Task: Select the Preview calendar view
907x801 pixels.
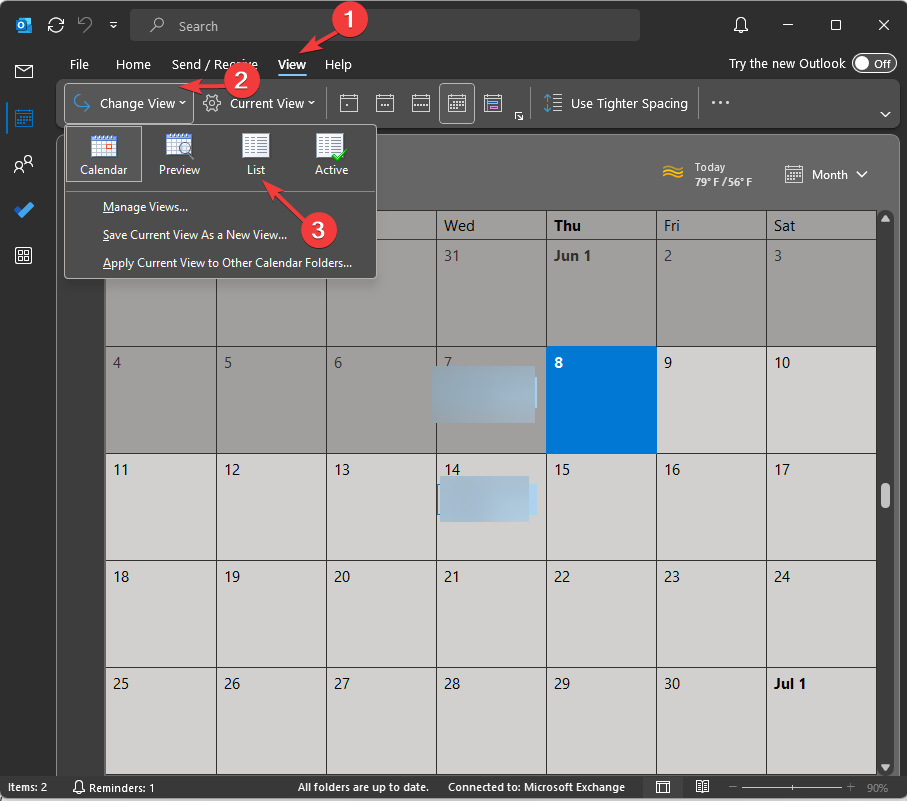Action: point(179,152)
